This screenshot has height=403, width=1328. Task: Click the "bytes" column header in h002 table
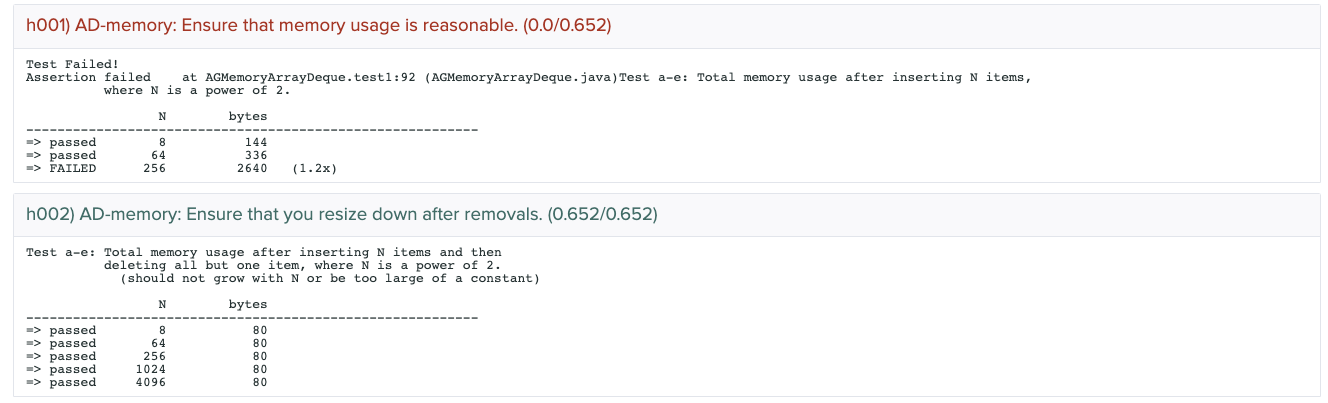click(248, 304)
